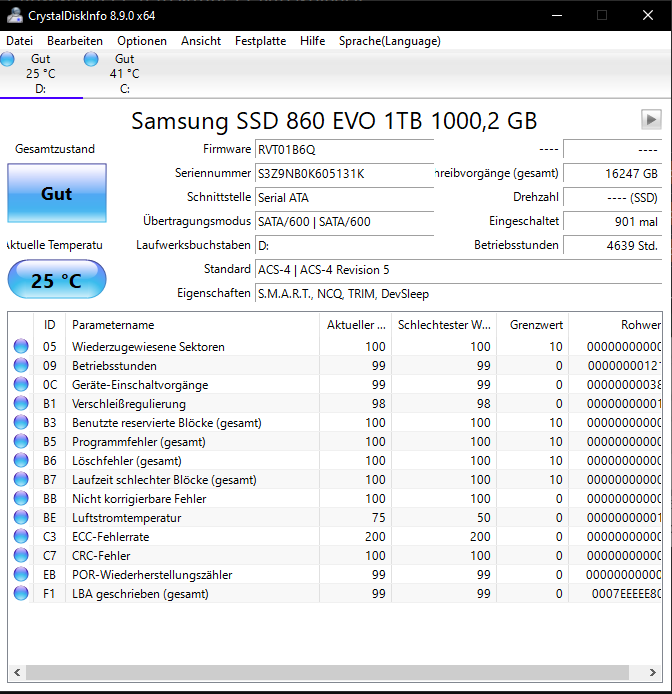Open the Festplatte menu
672x694 pixels.
[260, 41]
